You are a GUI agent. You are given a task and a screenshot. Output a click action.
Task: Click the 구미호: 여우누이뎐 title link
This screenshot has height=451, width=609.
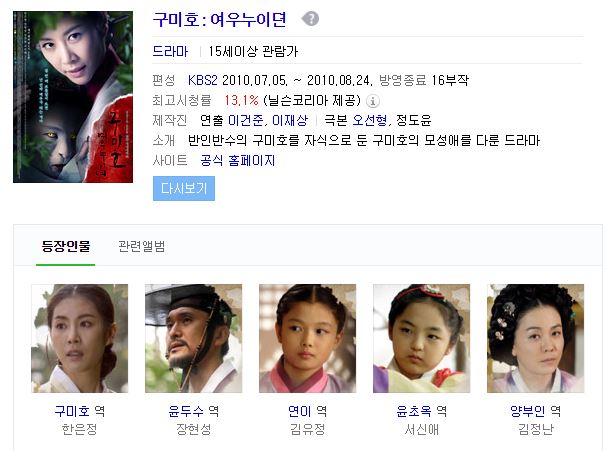pos(219,19)
